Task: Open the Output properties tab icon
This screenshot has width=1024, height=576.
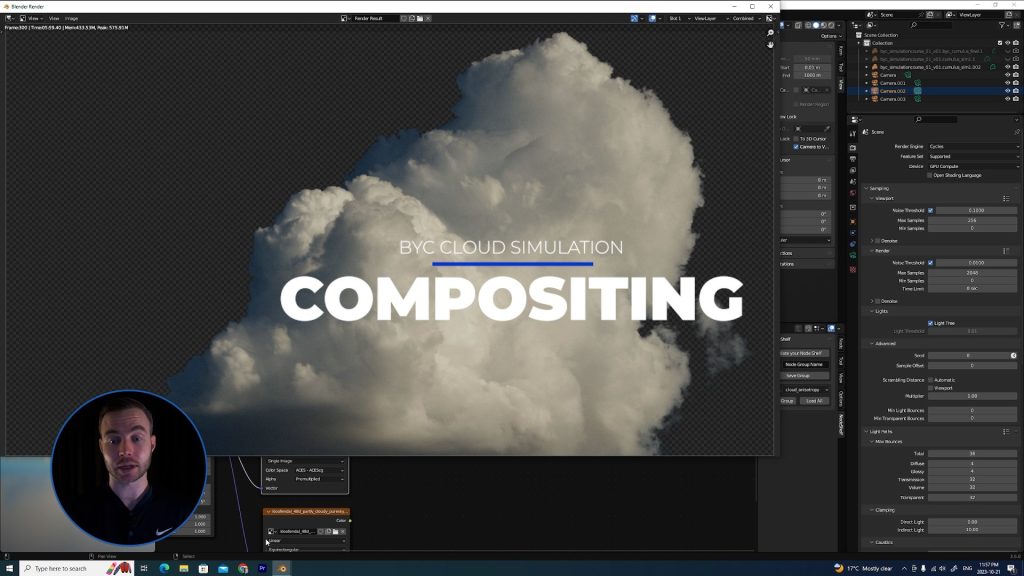Action: 853,159
